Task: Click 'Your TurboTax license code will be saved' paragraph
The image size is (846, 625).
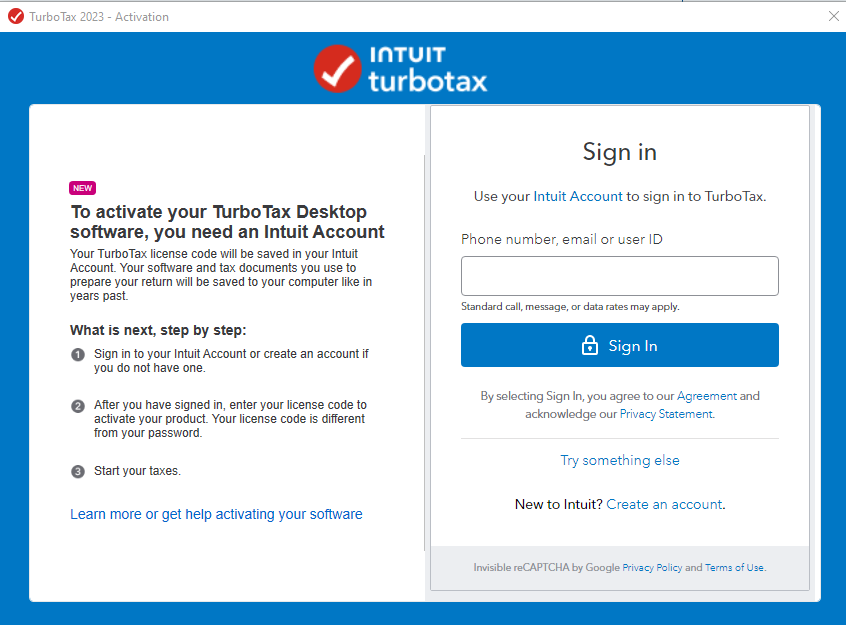Action: click(x=221, y=275)
